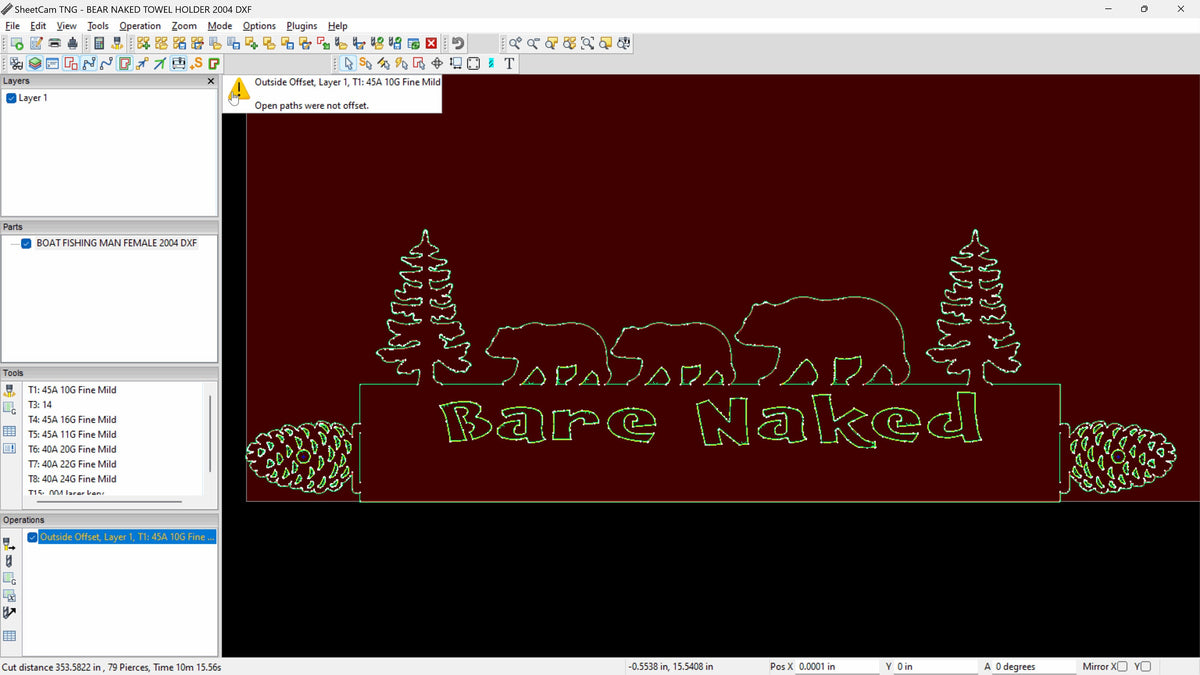
Task: Open the Mode menu
Action: [220, 26]
